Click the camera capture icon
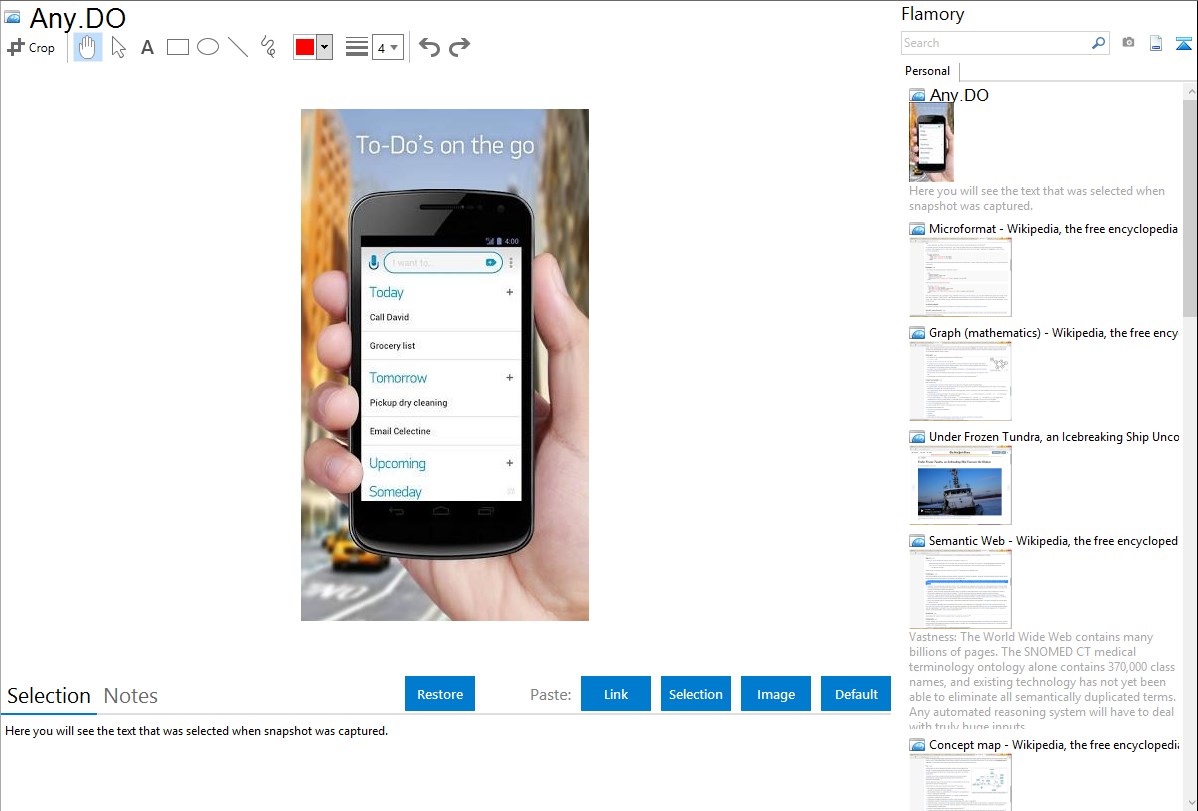The image size is (1198, 811). pyautogui.click(x=1128, y=43)
